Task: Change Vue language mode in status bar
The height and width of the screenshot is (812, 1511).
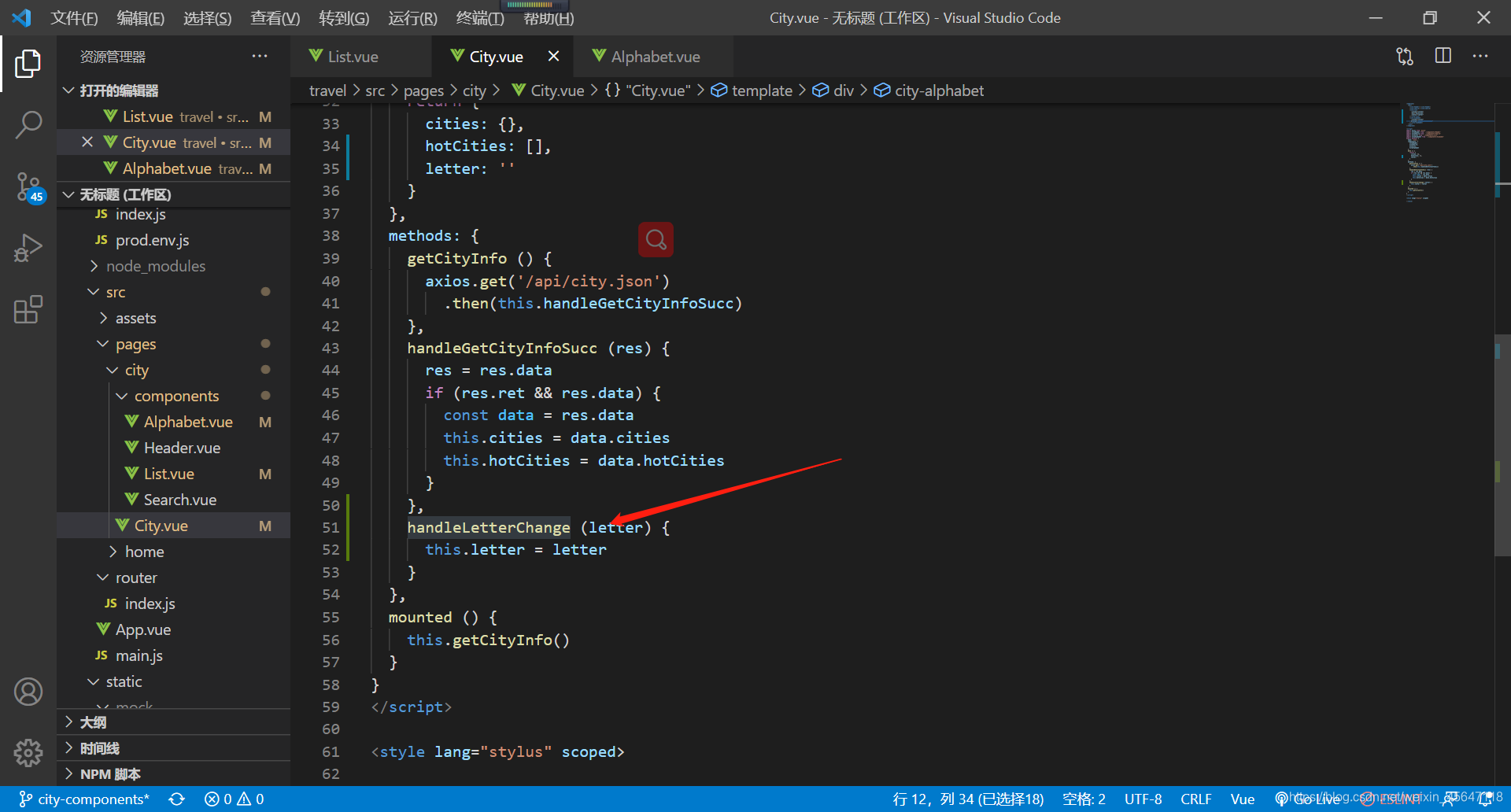Action: pos(1243,799)
